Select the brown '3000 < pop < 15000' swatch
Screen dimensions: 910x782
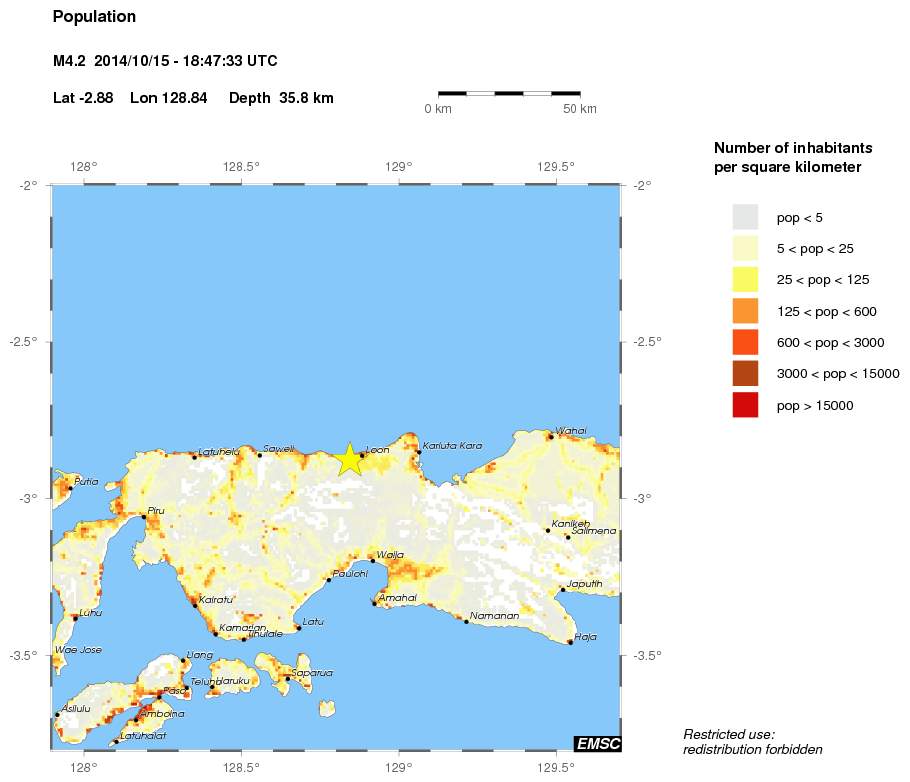[x=745, y=374]
